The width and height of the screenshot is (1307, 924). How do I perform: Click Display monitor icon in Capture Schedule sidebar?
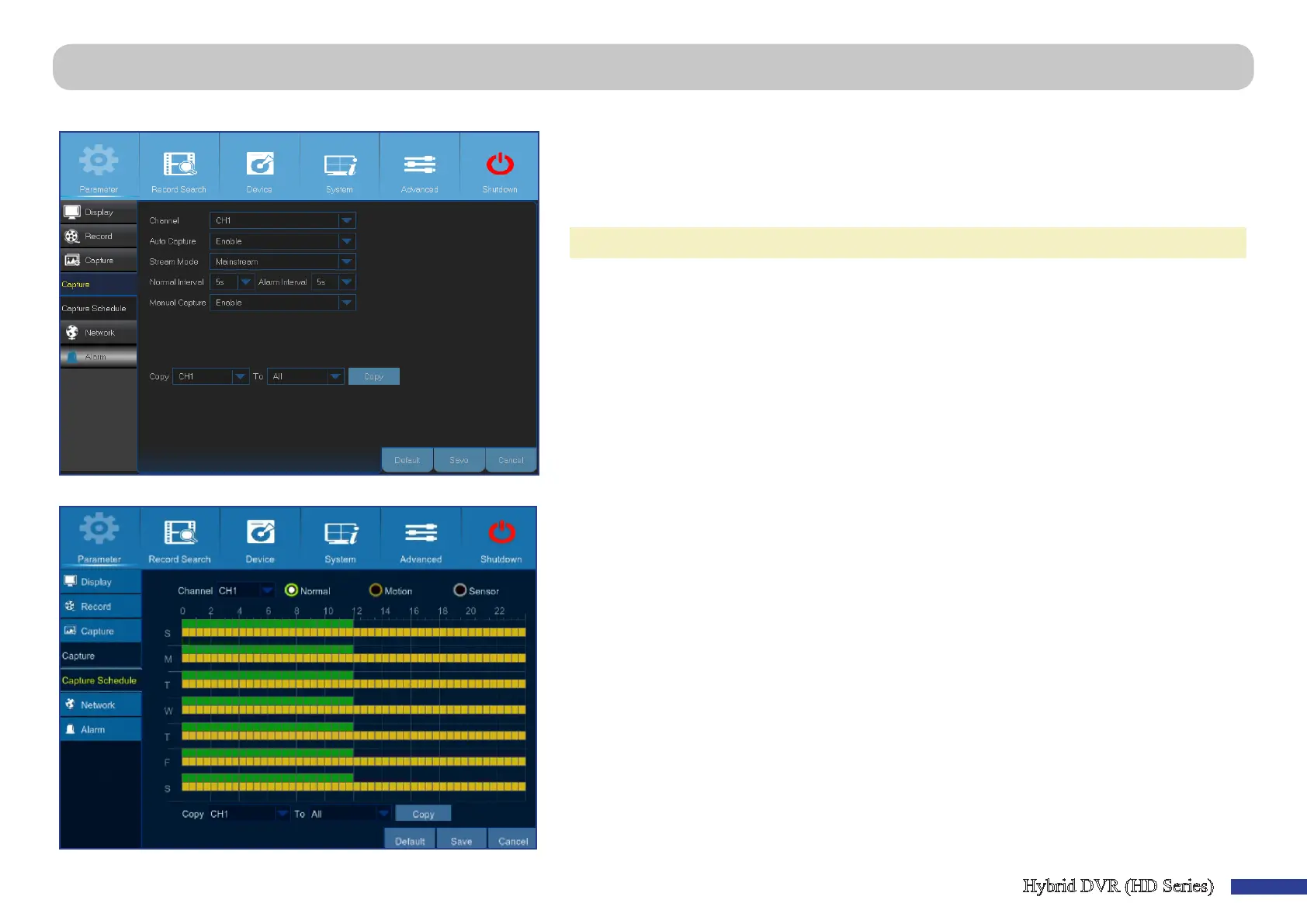(x=70, y=581)
